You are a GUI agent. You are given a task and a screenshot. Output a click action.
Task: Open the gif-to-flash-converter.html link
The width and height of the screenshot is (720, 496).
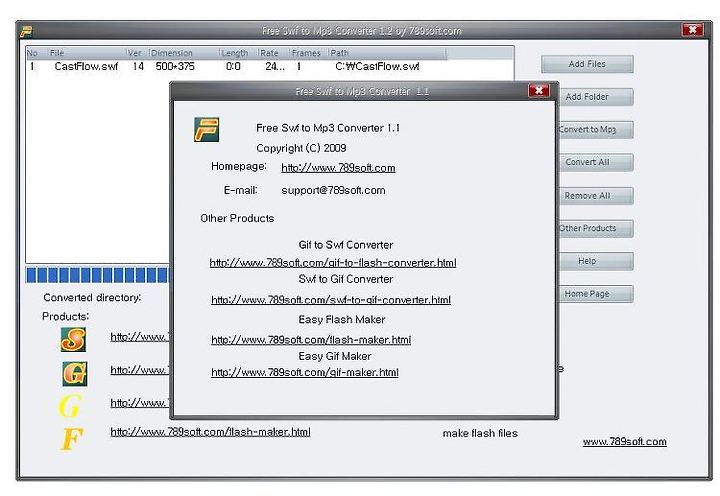(333, 263)
